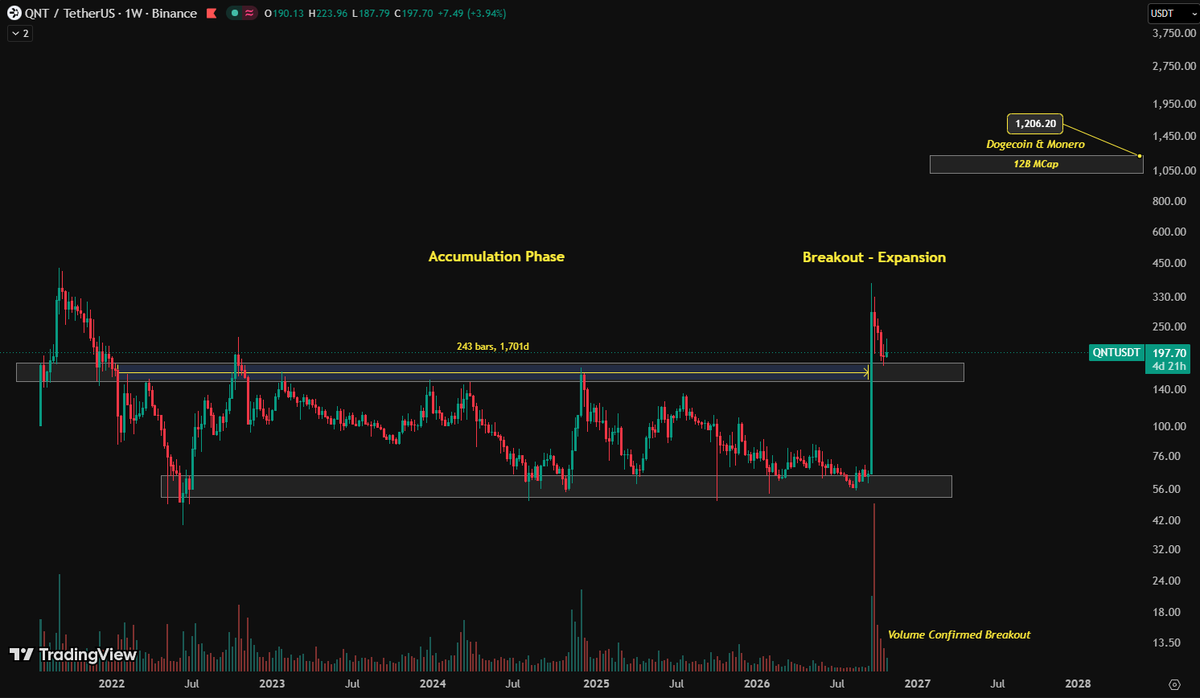Viewport: 1200px width, 698px height.
Task: Click the QNTUSDT symbol price label
Action: pos(1116,353)
